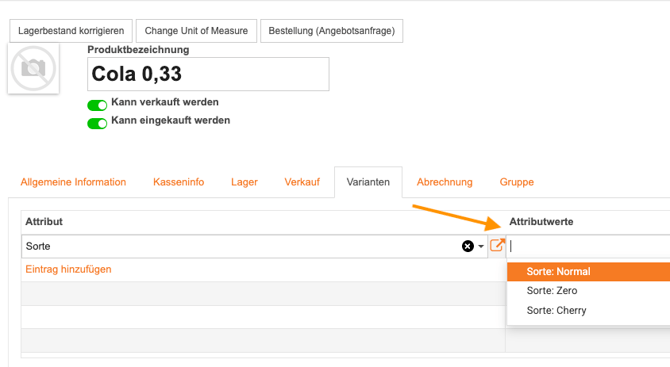Image resolution: width=670 pixels, height=367 pixels.
Task: Click the Change Unit of Measure button
Action: (x=196, y=31)
